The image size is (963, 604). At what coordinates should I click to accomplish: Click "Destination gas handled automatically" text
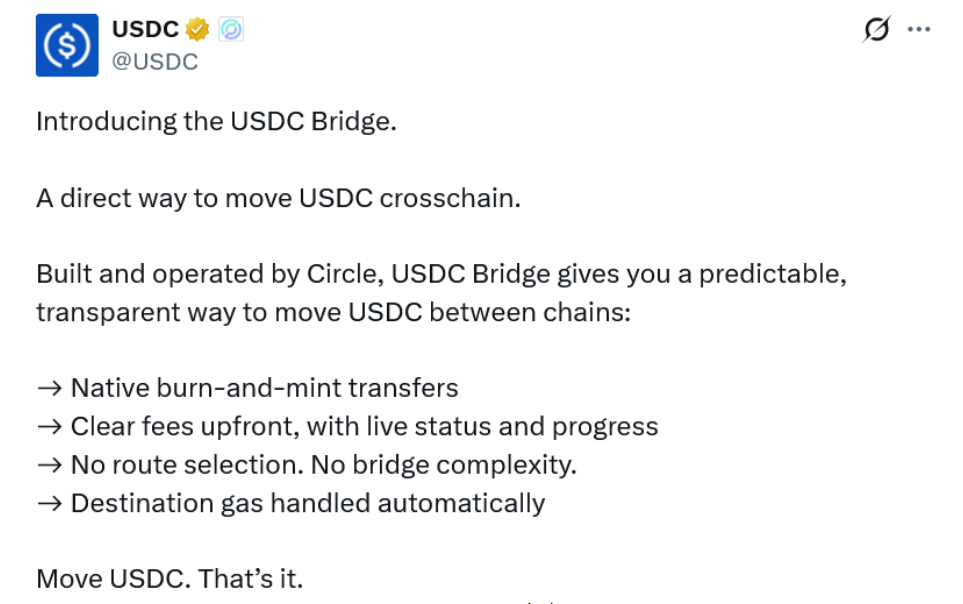[307, 502]
